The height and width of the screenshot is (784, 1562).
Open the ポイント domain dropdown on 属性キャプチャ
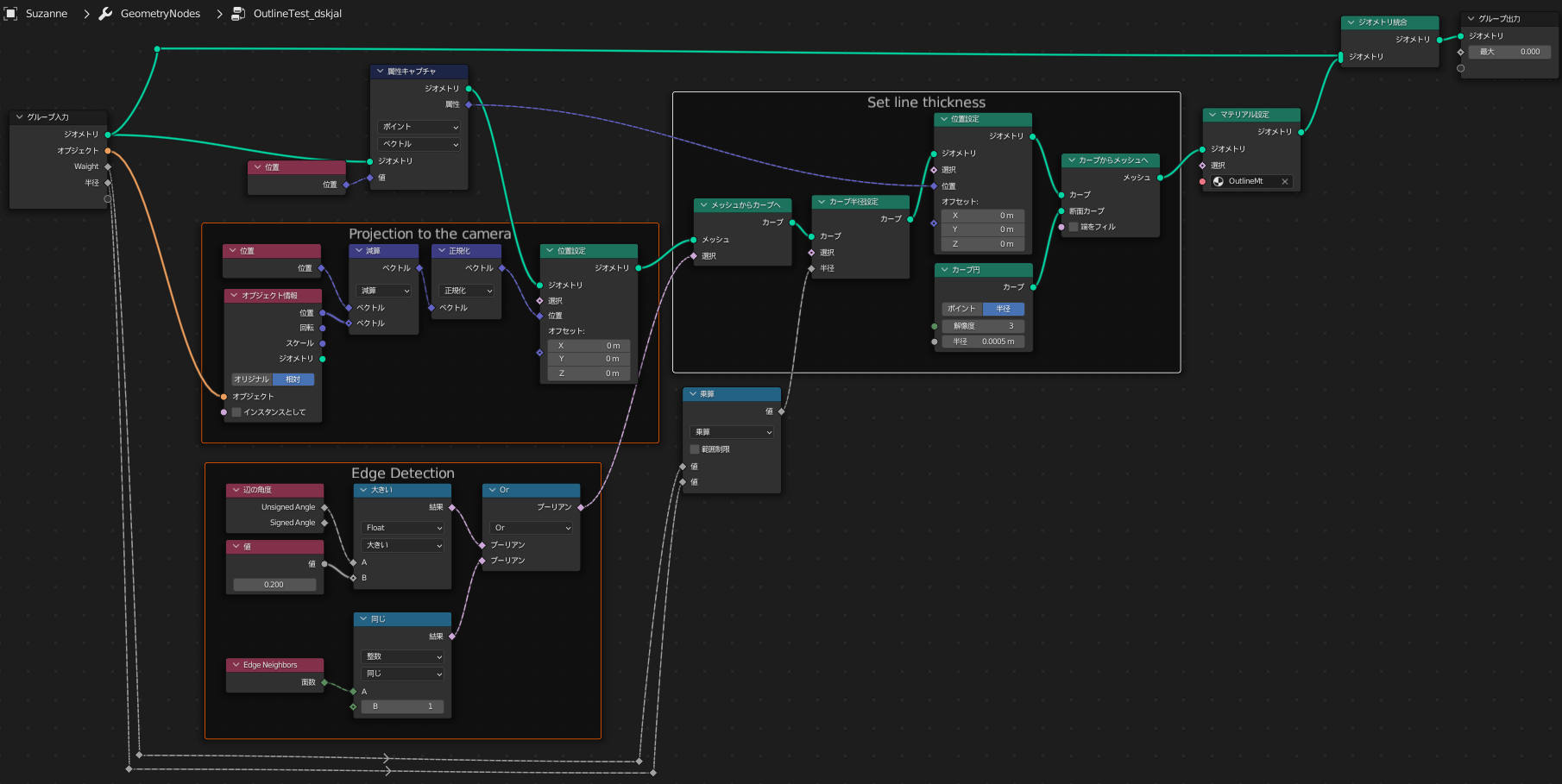[419, 127]
